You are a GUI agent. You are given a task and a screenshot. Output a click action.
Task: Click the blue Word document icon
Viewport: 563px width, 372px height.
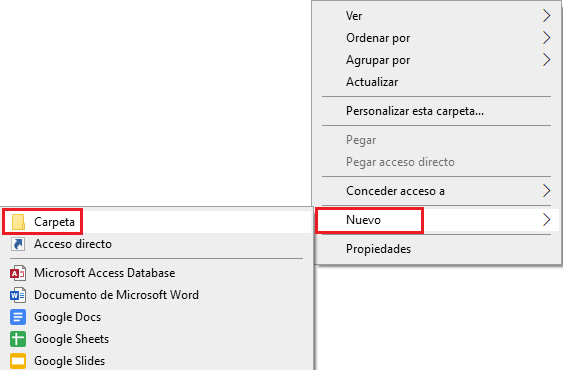(18, 295)
